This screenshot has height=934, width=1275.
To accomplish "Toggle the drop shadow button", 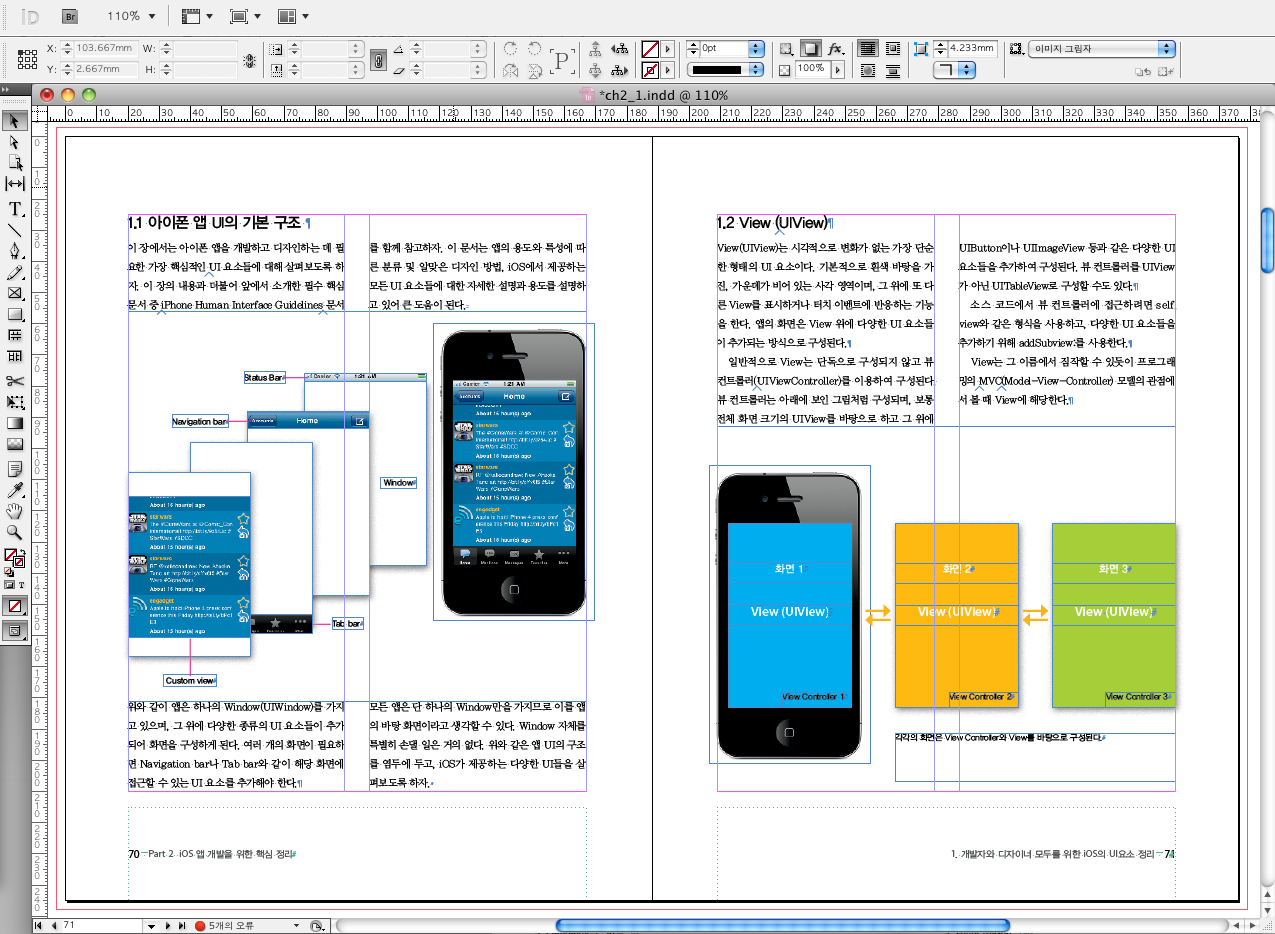I will pyautogui.click(x=810, y=48).
